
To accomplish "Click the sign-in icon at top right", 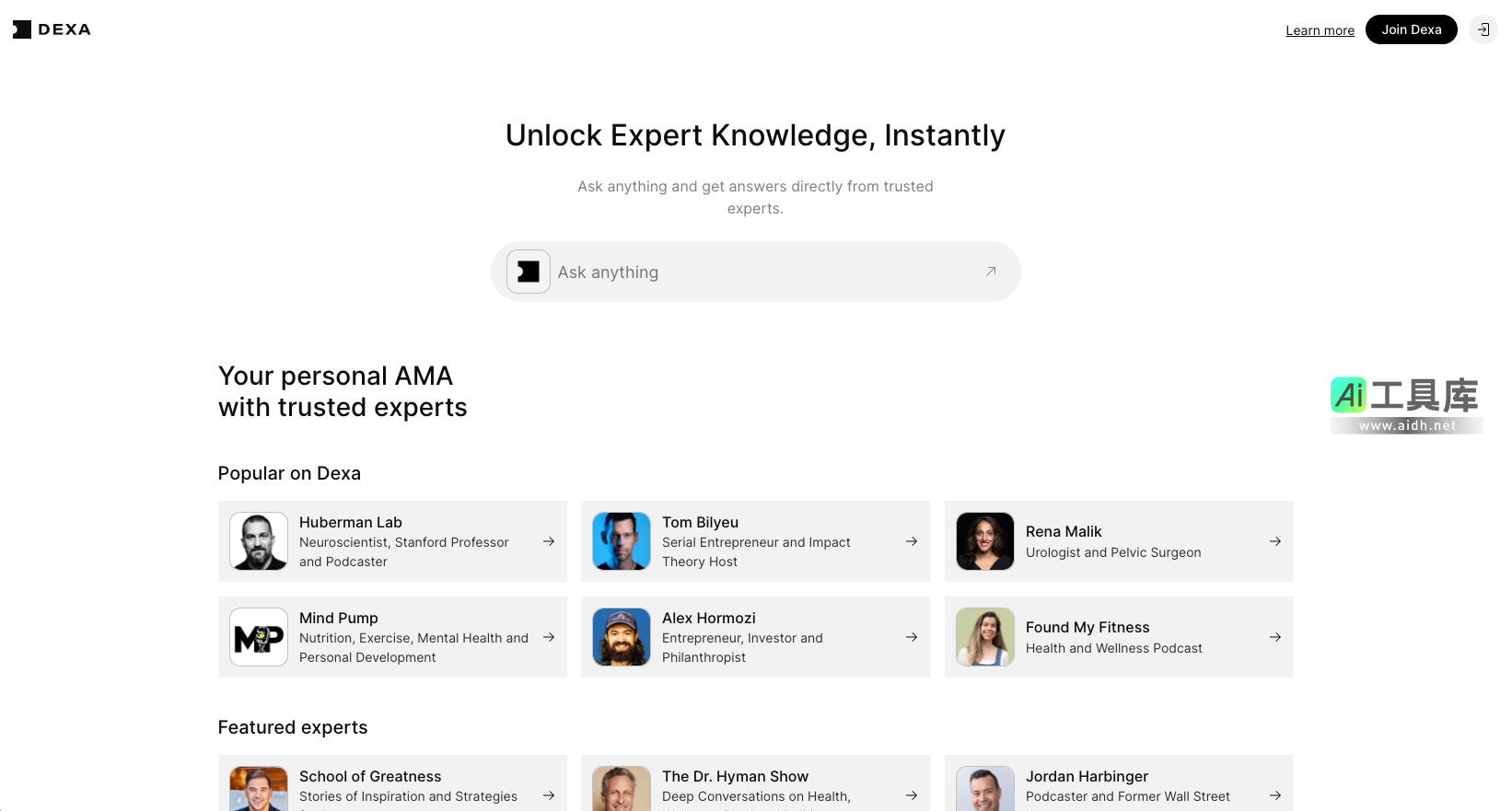I will [1483, 29].
